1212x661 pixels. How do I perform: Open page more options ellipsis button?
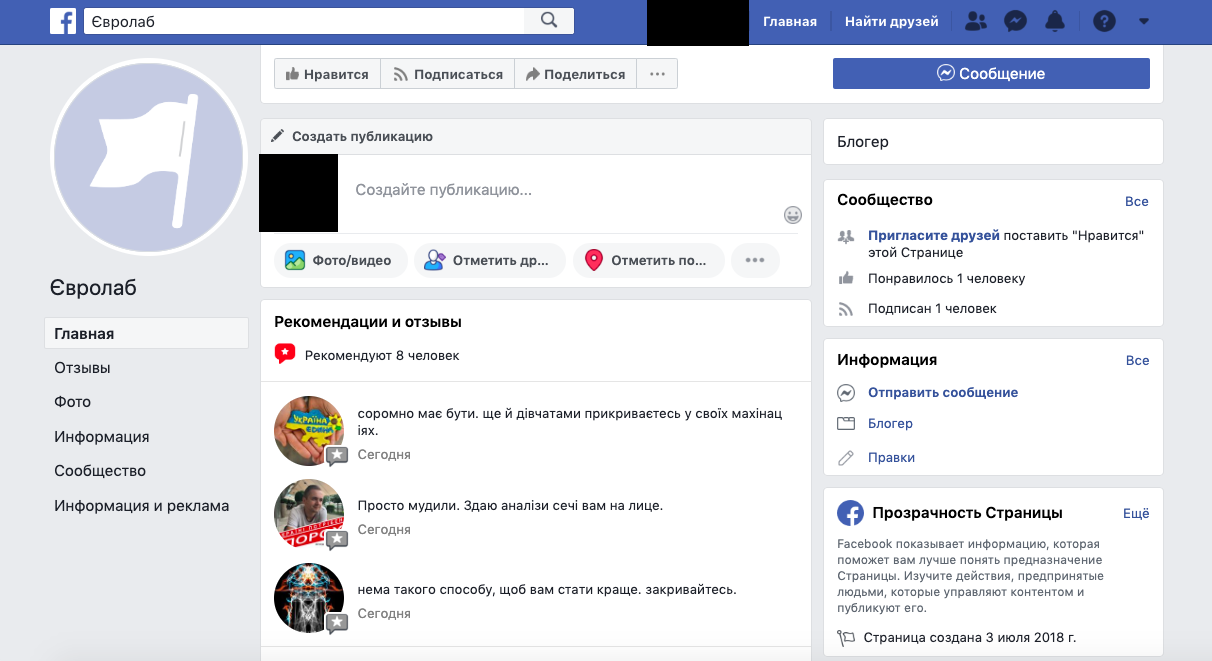657,74
